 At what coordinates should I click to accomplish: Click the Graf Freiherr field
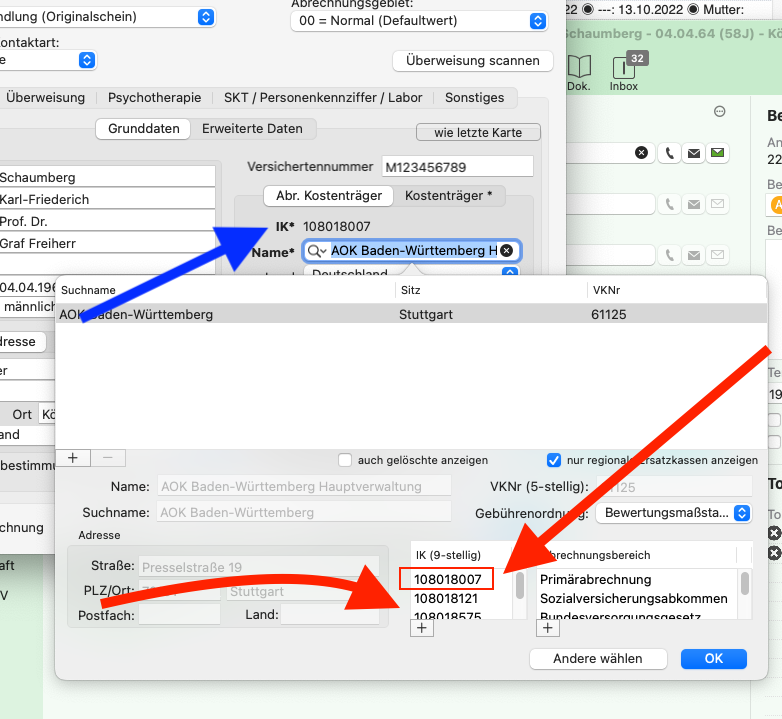point(107,243)
